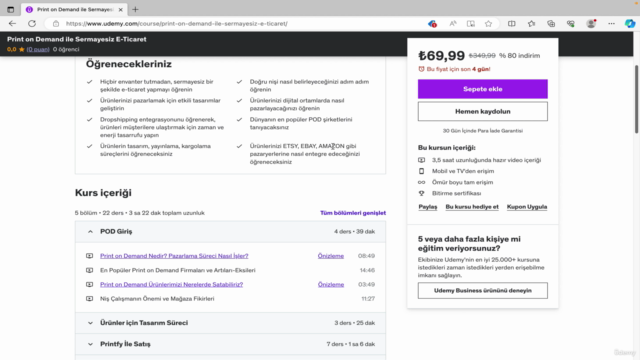Open lecture Print on Demand Ürünlerimizi Nerelerde Satabiliriz?
The width and height of the screenshot is (640, 360).
[171, 284]
